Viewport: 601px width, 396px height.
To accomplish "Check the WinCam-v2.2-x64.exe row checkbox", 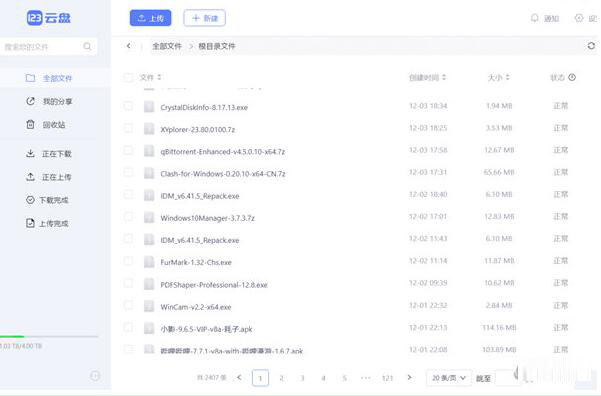I will [x=128, y=306].
